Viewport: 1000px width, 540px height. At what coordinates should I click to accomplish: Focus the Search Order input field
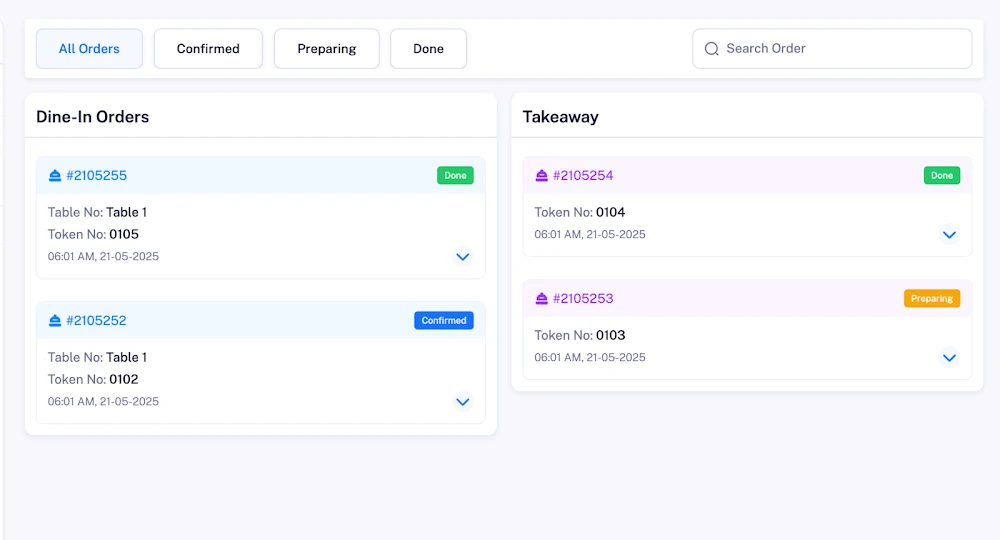click(832, 48)
